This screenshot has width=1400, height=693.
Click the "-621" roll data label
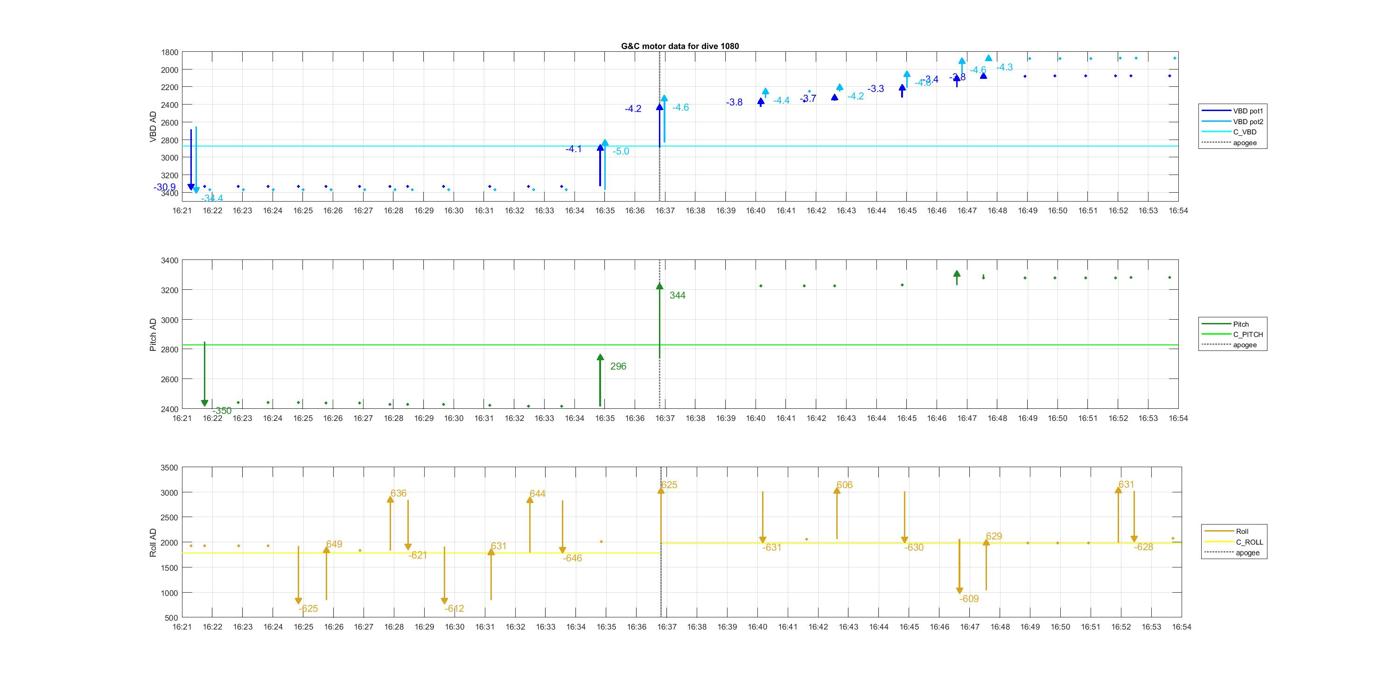pyautogui.click(x=418, y=555)
